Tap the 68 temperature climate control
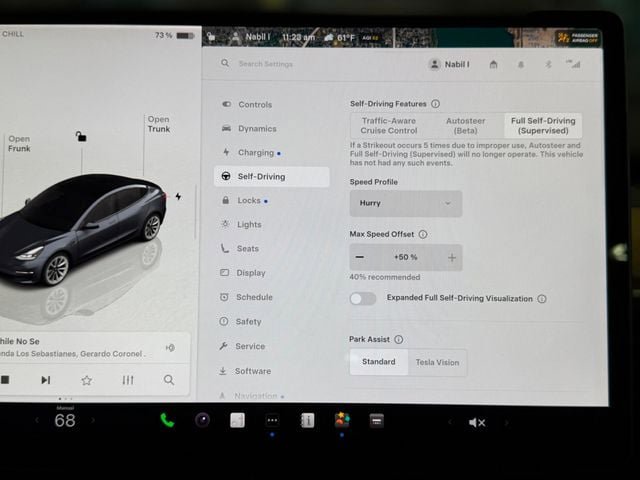Viewport: 640px width, 480px height. [x=65, y=420]
